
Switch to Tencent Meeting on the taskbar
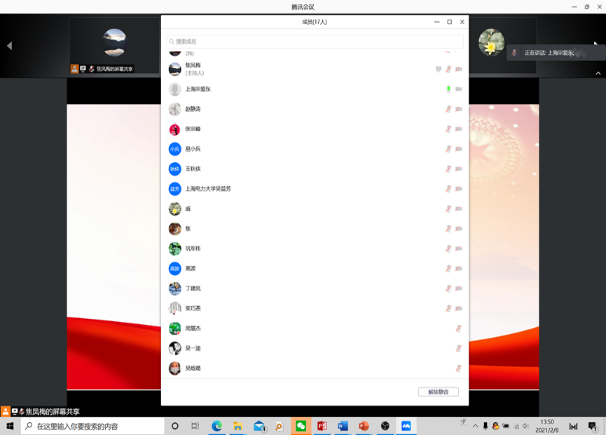[x=406, y=426]
